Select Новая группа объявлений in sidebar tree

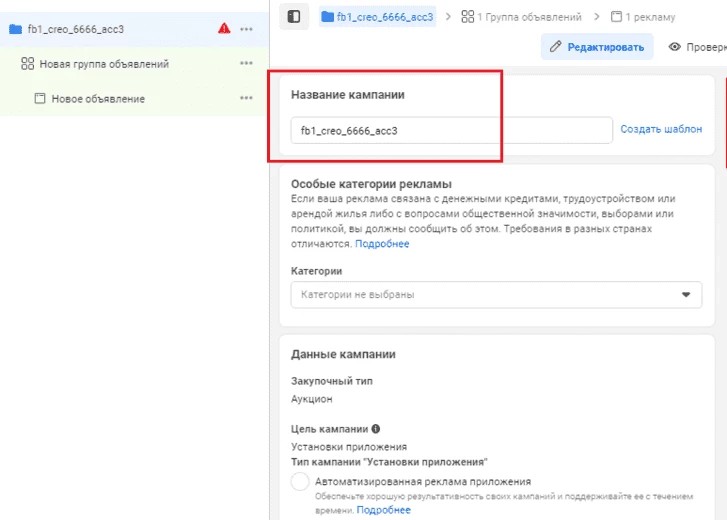coord(134,63)
